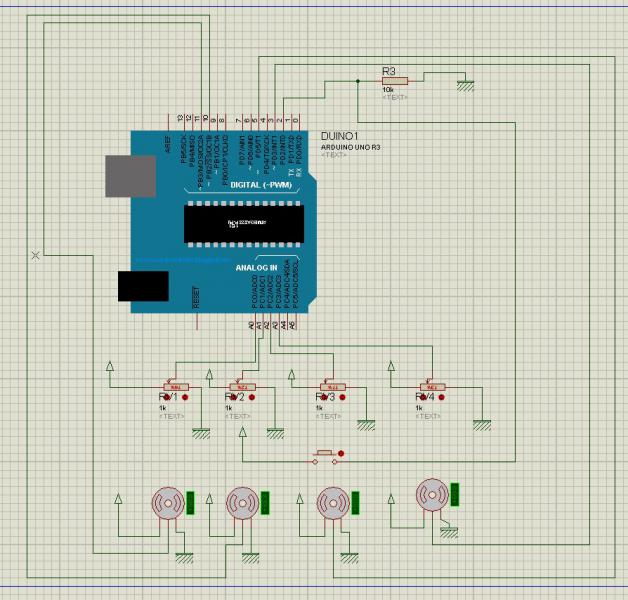This screenshot has width=628, height=600.
Task: Select the servo motor below RV2
Action: click(x=242, y=503)
